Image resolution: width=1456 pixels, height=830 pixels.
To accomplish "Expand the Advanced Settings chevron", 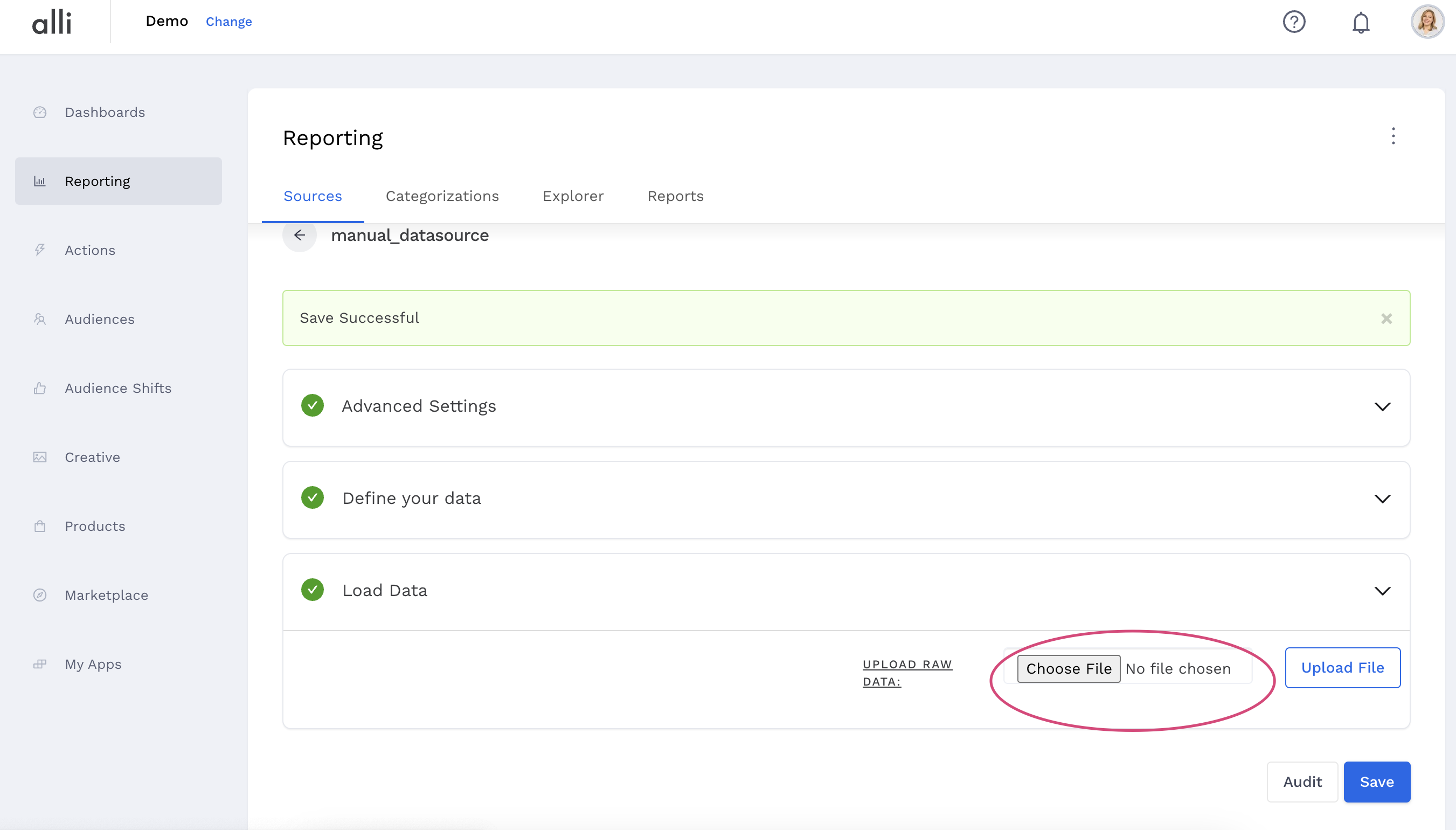I will pyautogui.click(x=1383, y=406).
